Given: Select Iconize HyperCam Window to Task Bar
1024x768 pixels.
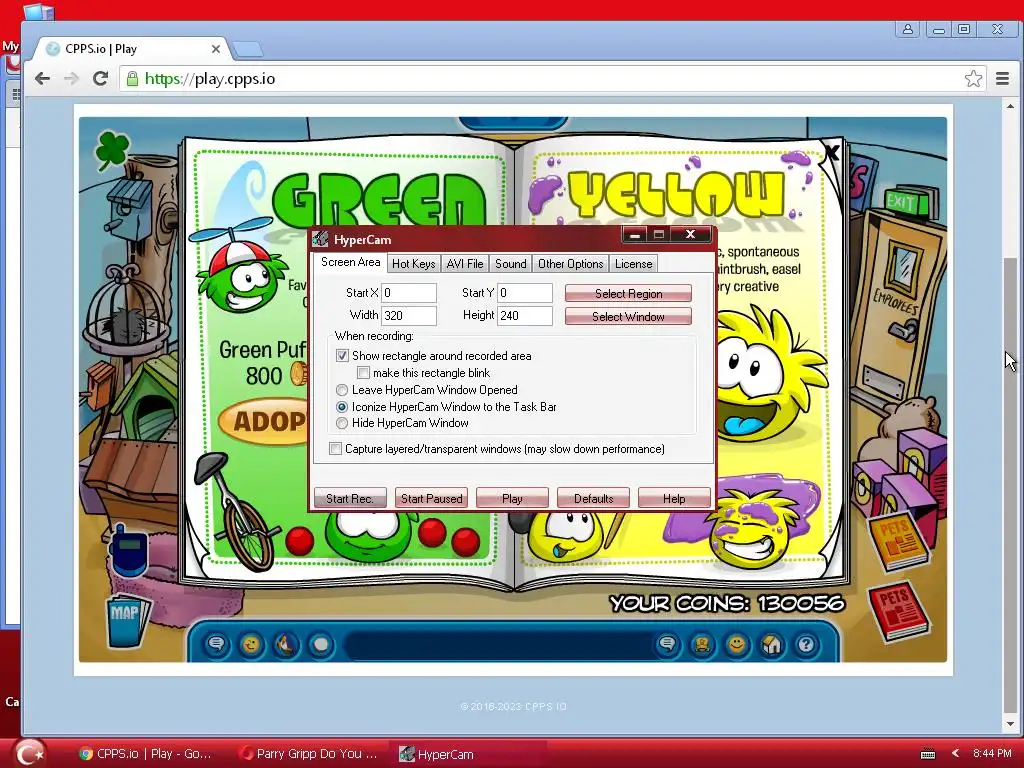Looking at the screenshot, I should click(x=342, y=407).
